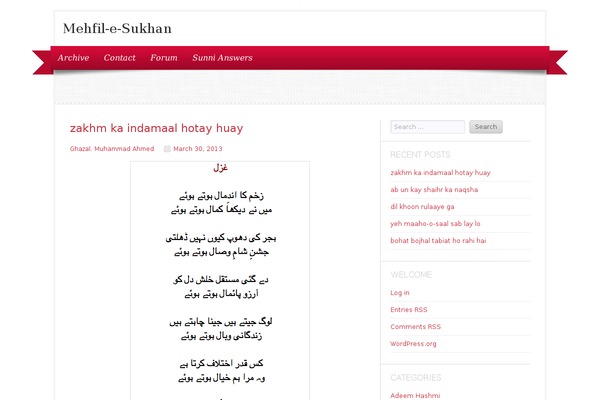
Task: Open the March 30, 2013 date link
Action: [197, 149]
